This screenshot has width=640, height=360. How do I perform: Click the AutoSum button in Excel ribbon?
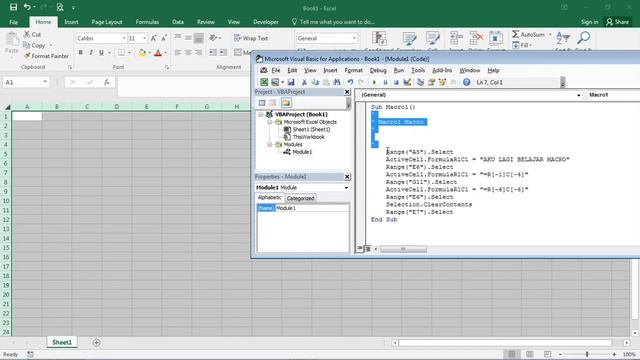529,35
